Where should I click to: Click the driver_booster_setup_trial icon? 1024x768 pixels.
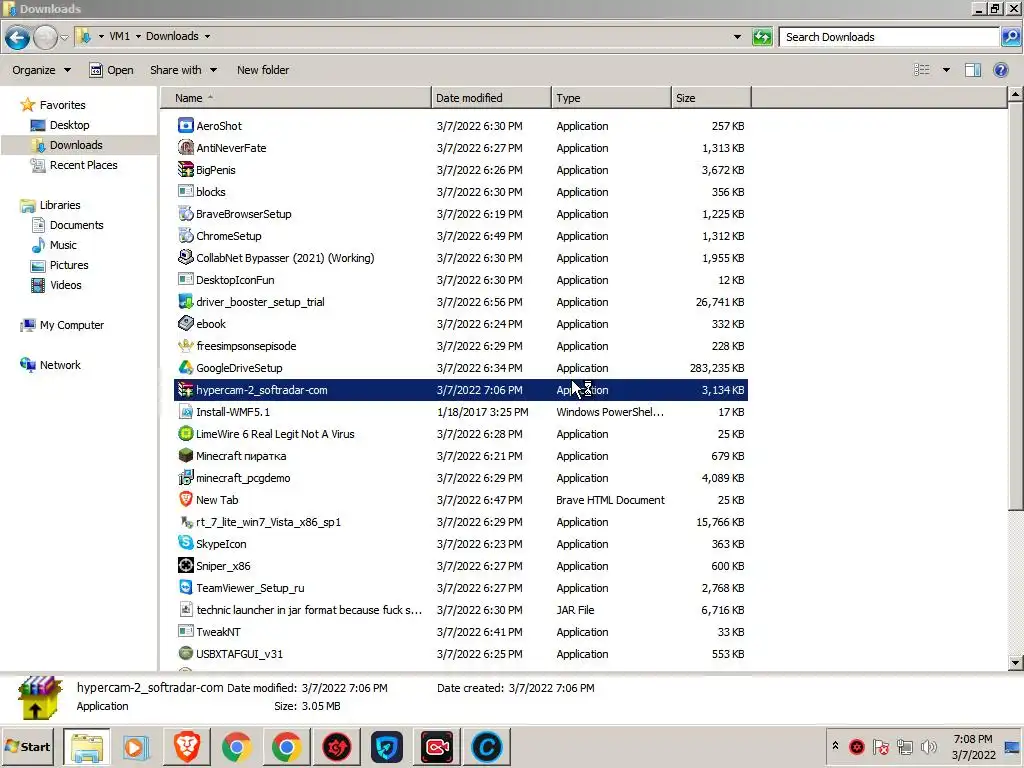pos(185,302)
